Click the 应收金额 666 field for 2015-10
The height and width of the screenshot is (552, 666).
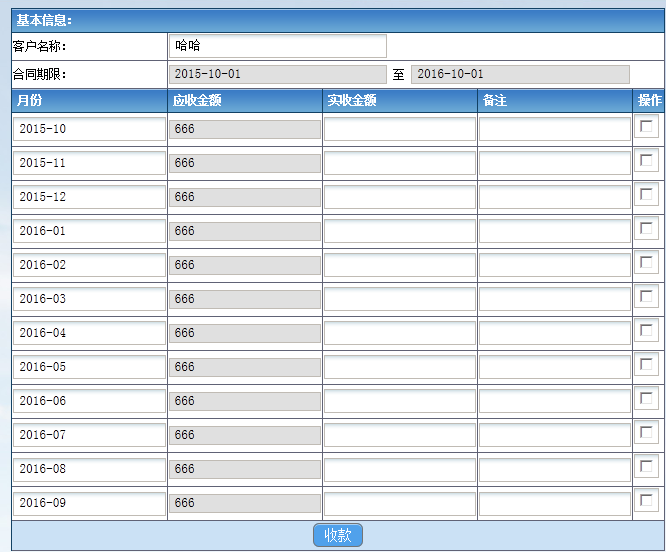(x=245, y=129)
